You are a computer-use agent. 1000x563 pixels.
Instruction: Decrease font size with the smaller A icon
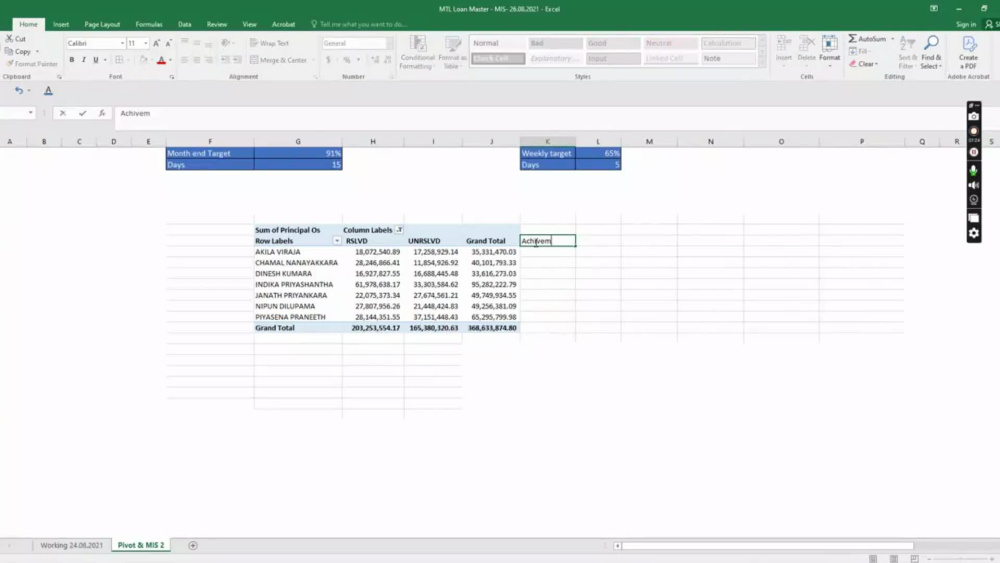pos(168,43)
